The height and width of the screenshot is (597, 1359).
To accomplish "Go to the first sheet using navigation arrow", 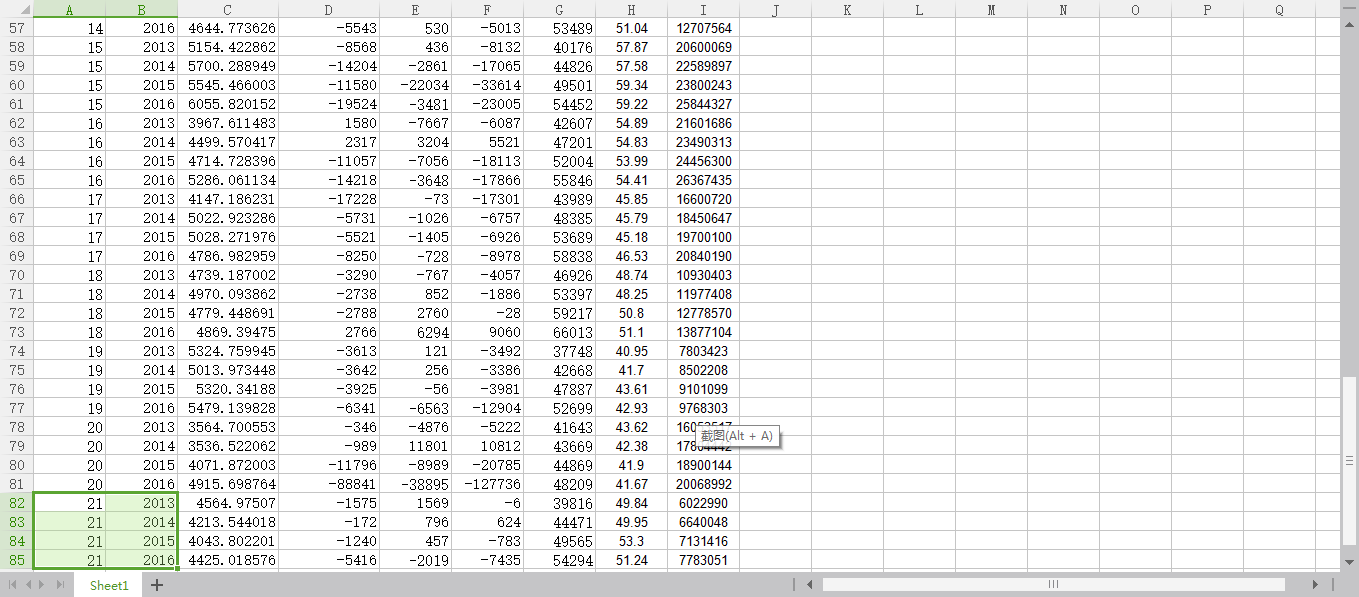I will (13, 584).
